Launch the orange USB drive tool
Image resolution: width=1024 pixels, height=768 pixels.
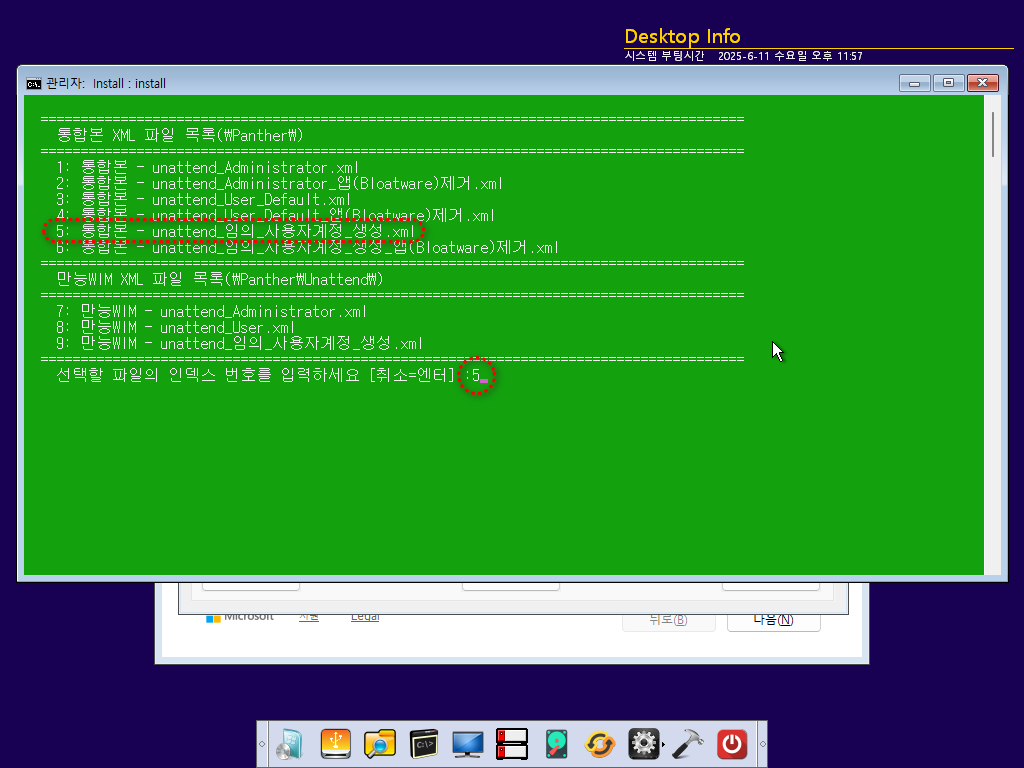(336, 744)
